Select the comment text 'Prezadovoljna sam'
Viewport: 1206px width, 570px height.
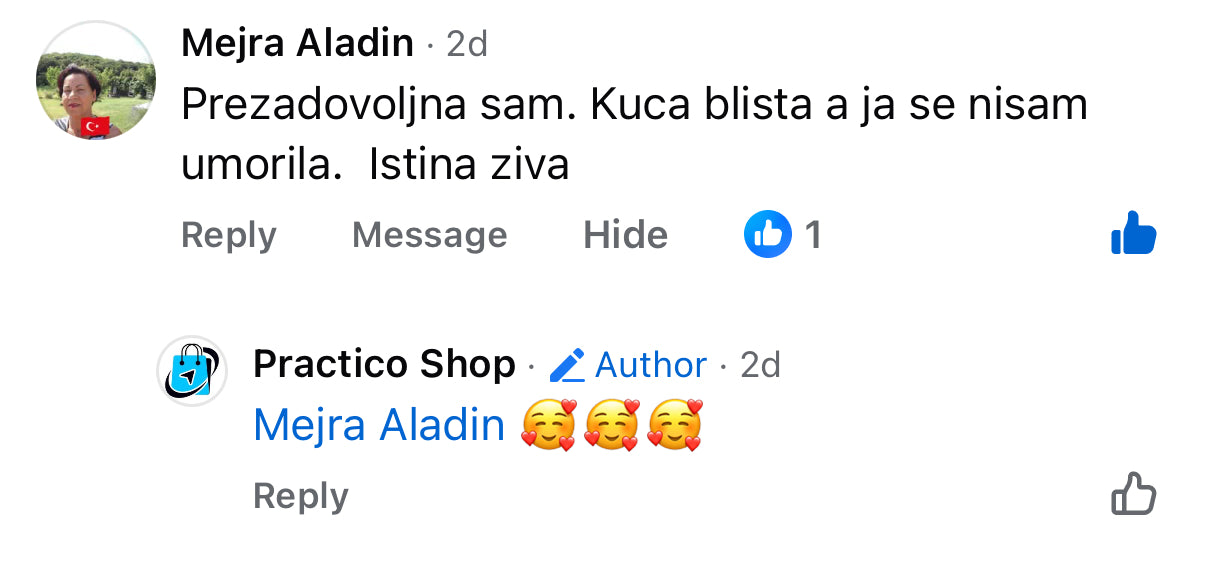[373, 106]
